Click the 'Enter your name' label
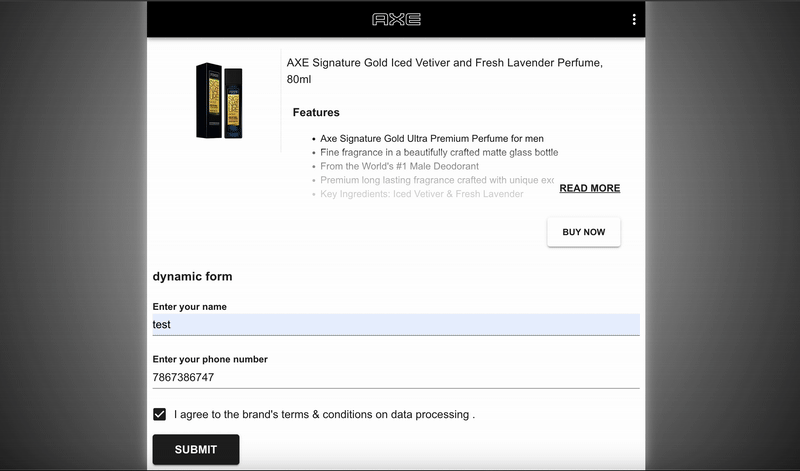This screenshot has width=800, height=471. [x=189, y=307]
